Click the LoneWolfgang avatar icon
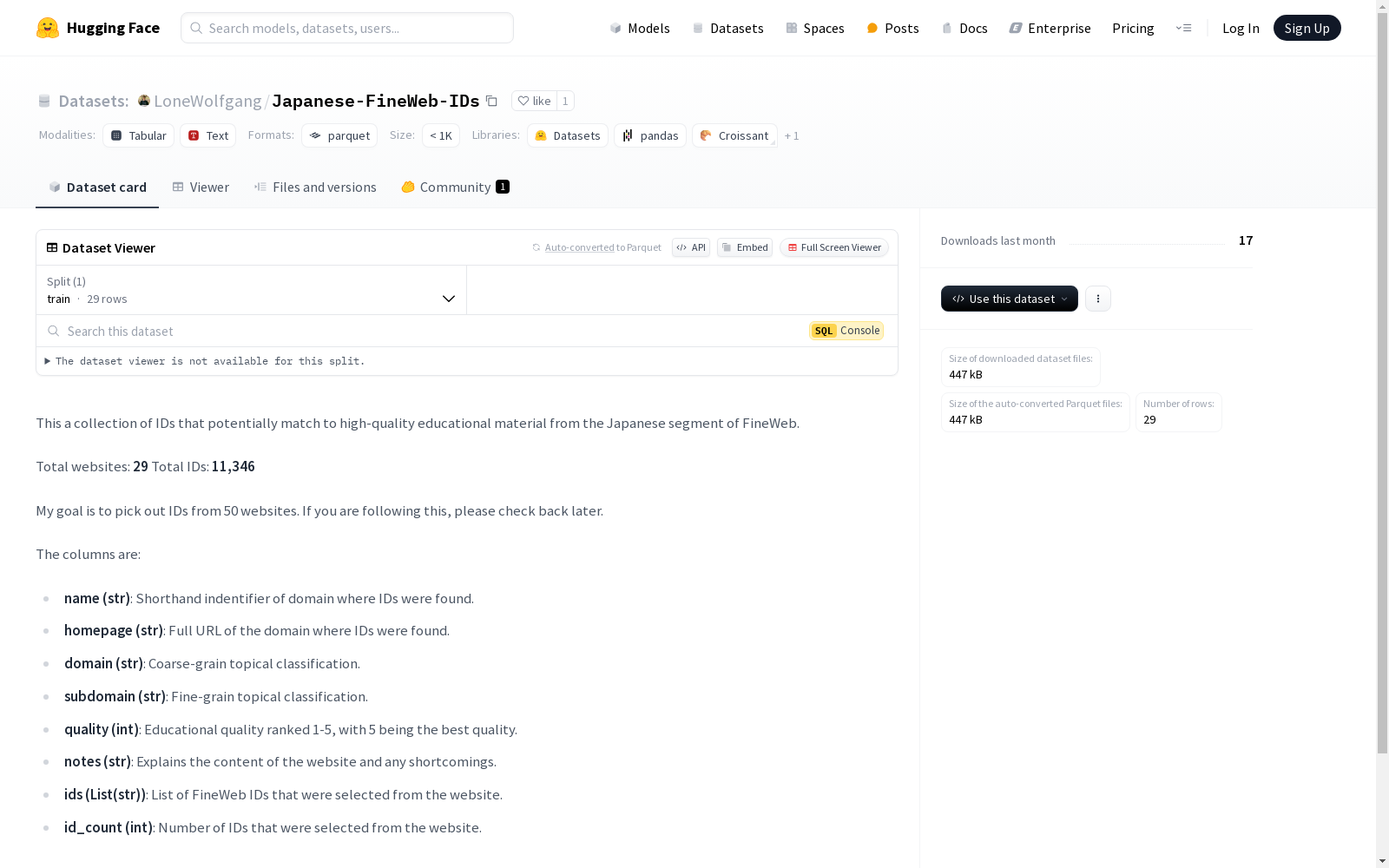Viewport: 1389px width, 868px height. click(144, 101)
